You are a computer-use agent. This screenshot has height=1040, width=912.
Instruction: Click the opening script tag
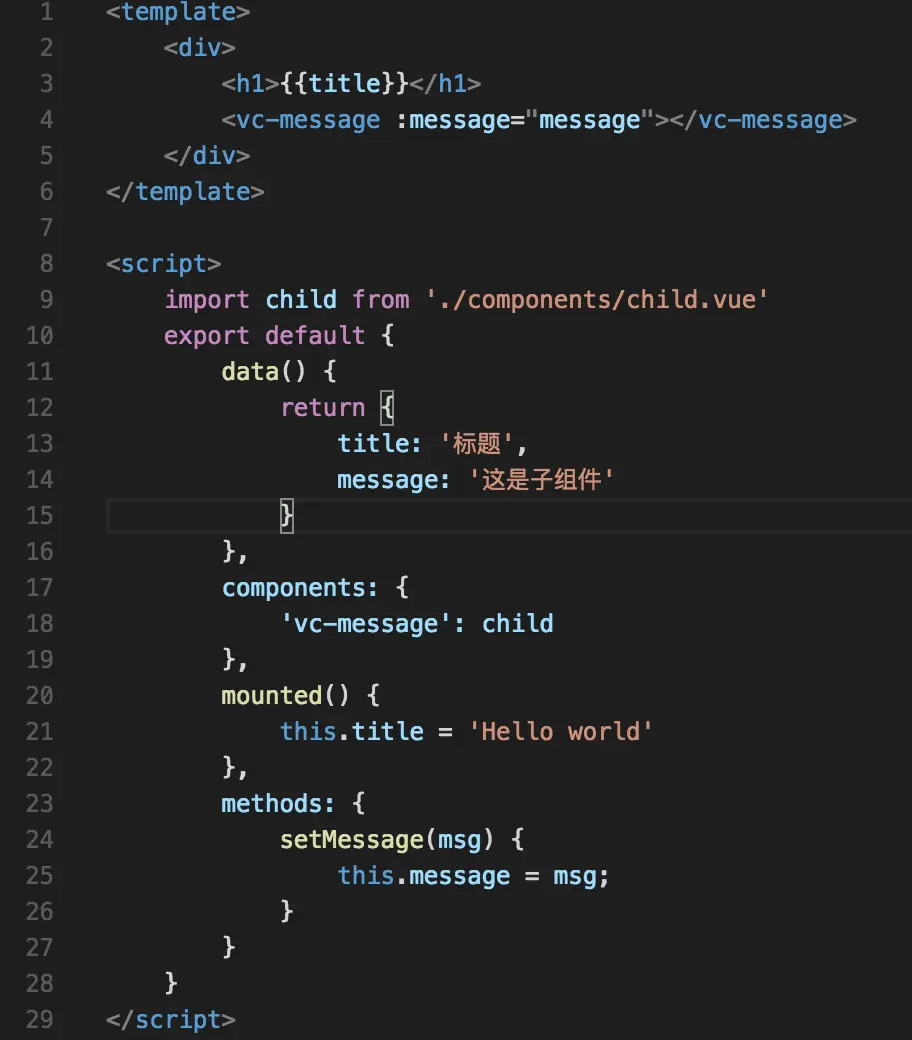163,264
